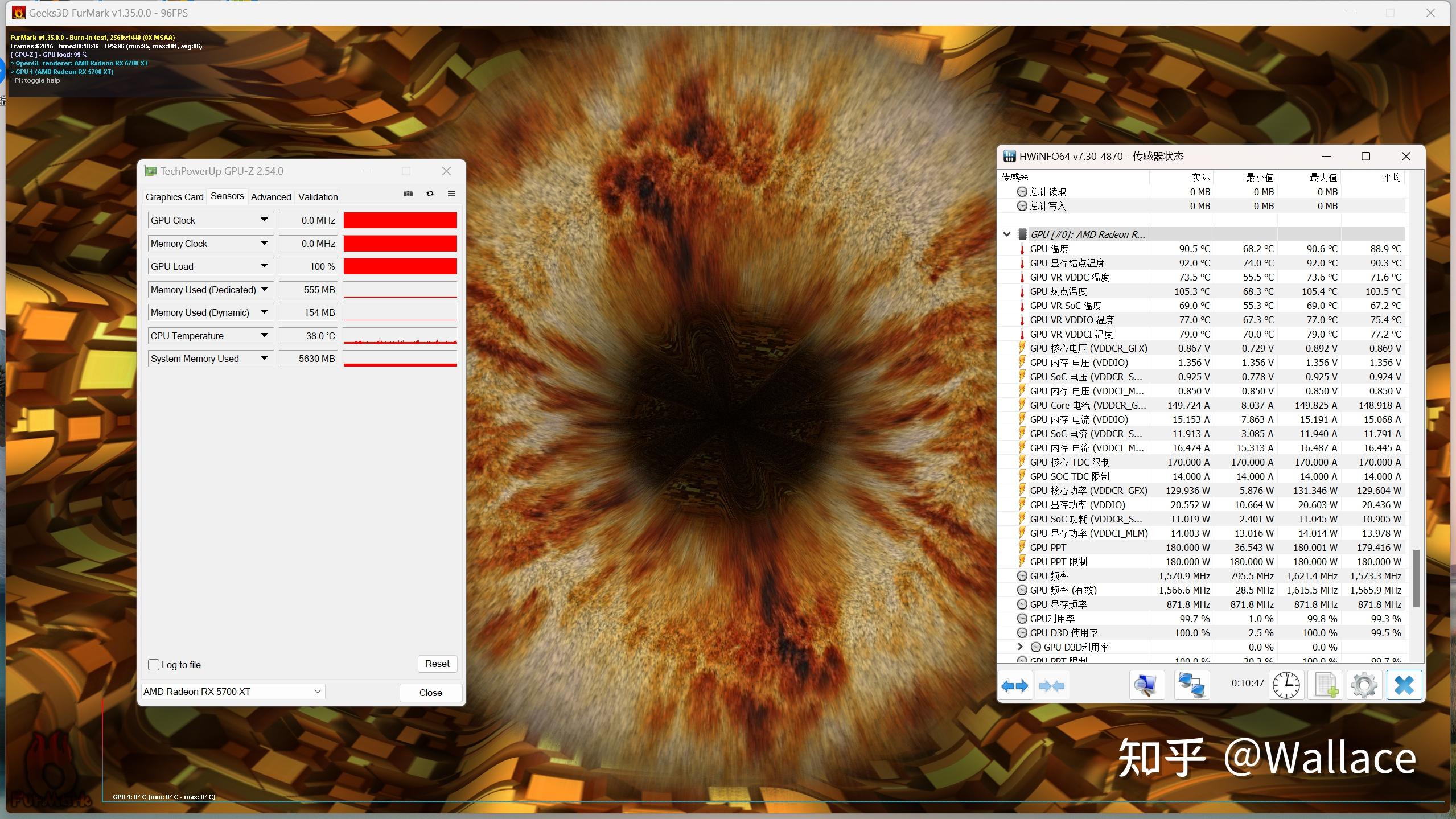Viewport: 1456px width, 819px height.
Task: Toggle the Log to file checkbox
Action: pyautogui.click(x=154, y=663)
